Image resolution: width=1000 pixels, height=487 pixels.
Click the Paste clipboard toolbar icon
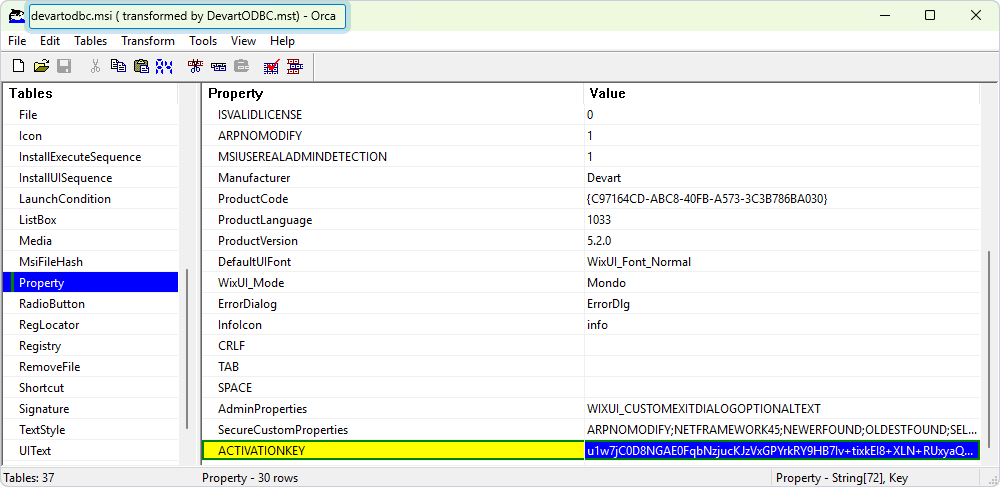pos(141,66)
